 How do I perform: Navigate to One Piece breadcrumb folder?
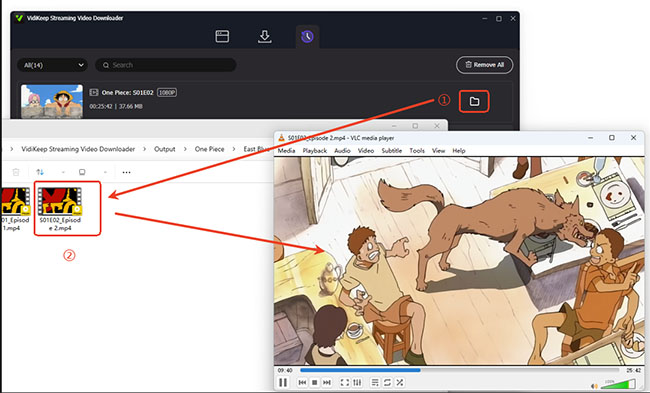pyautogui.click(x=209, y=149)
